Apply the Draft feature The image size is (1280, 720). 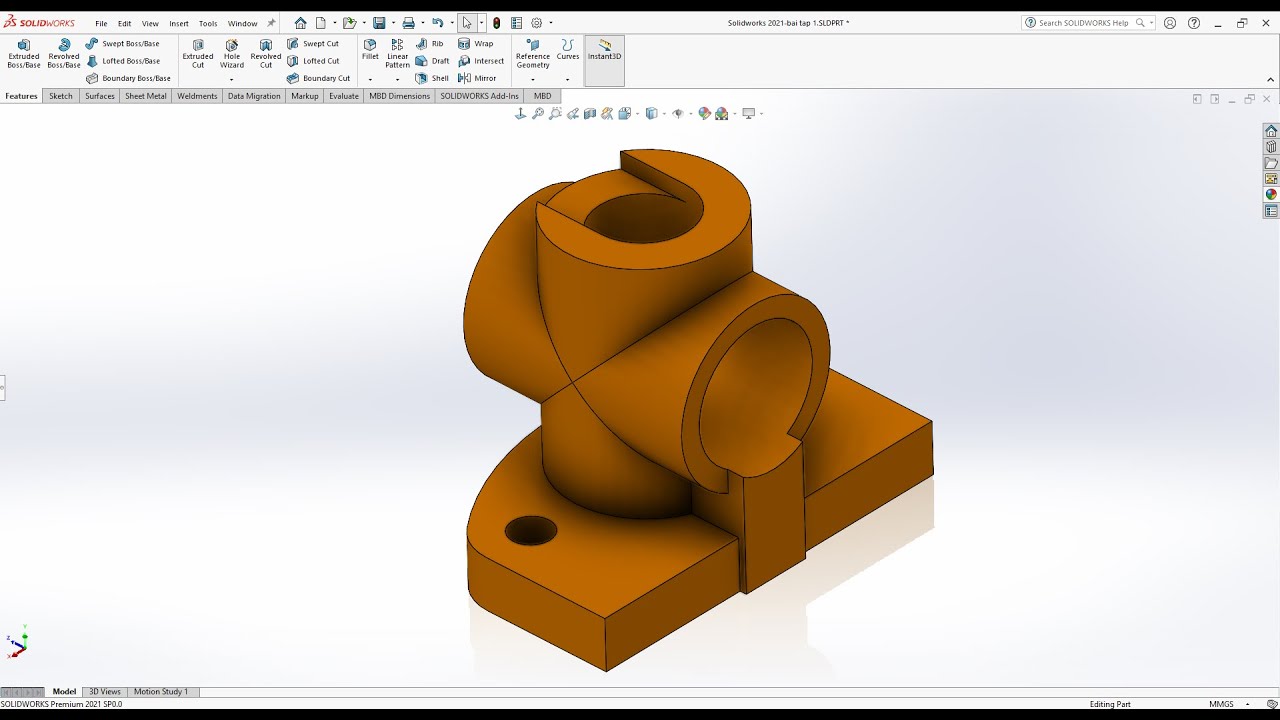(433, 61)
